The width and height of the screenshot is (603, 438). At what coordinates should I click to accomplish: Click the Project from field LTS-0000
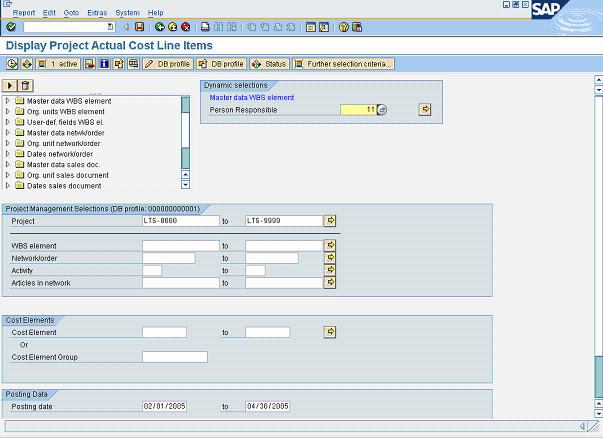tap(181, 221)
